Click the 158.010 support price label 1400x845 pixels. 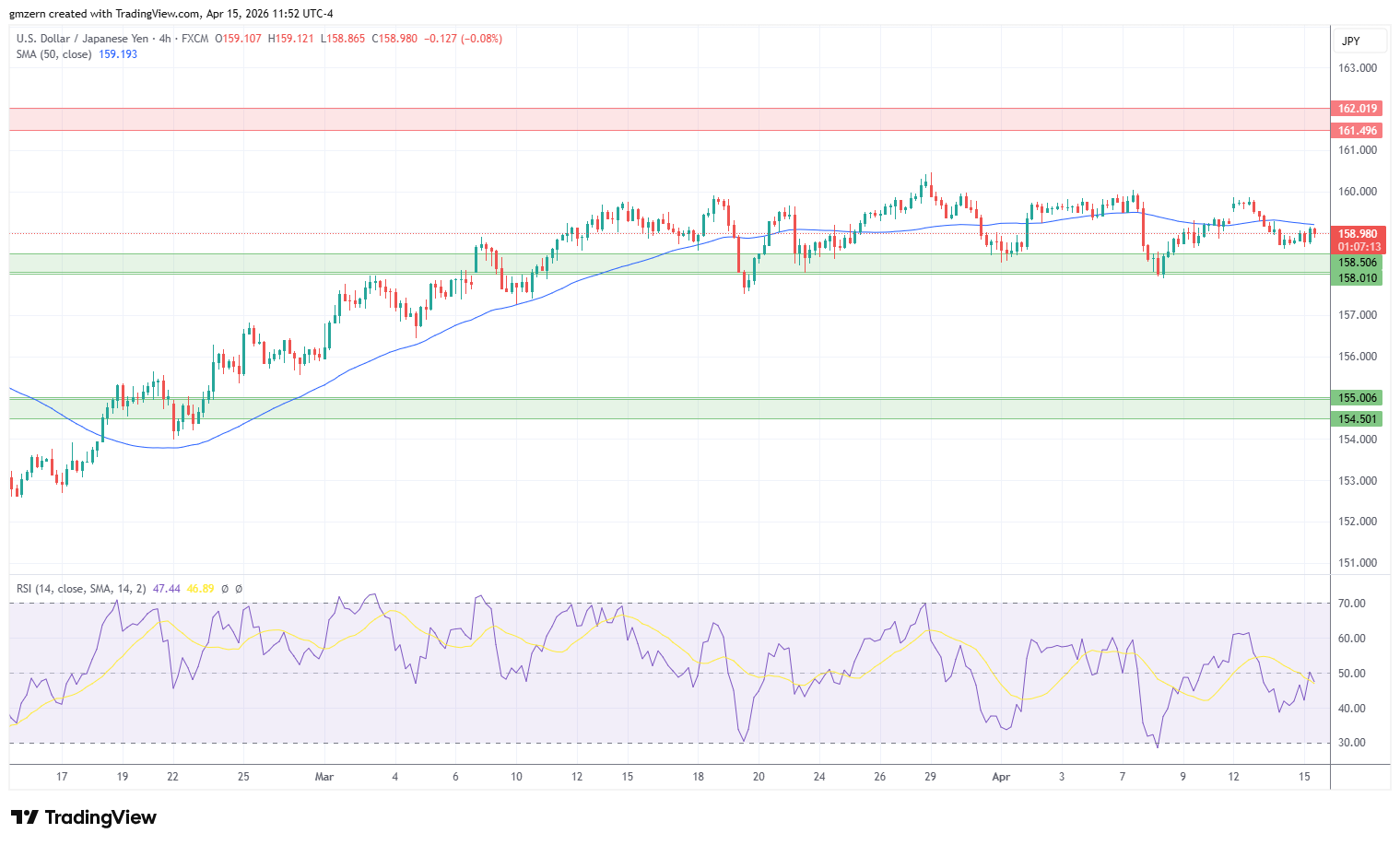[x=1358, y=278]
